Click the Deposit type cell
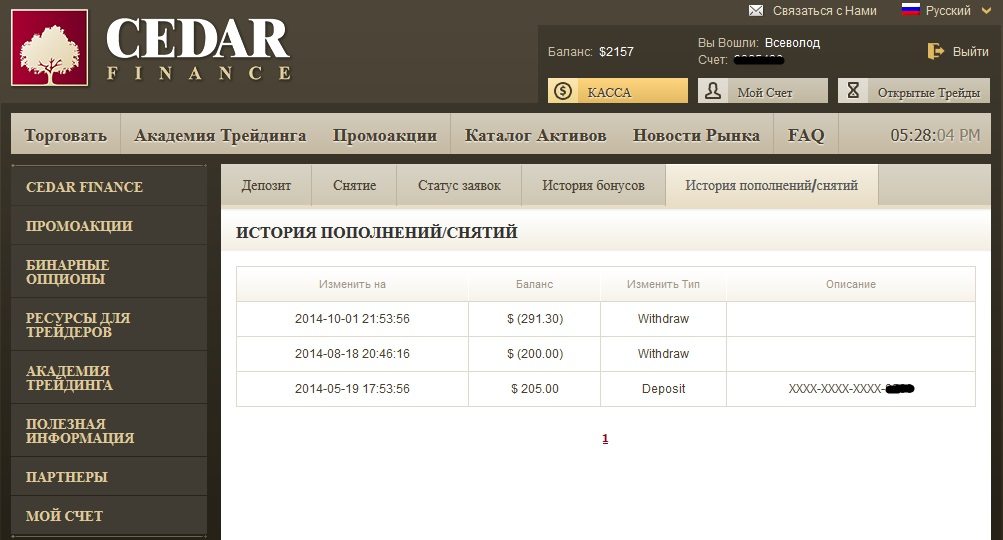1003x540 pixels. 663,389
